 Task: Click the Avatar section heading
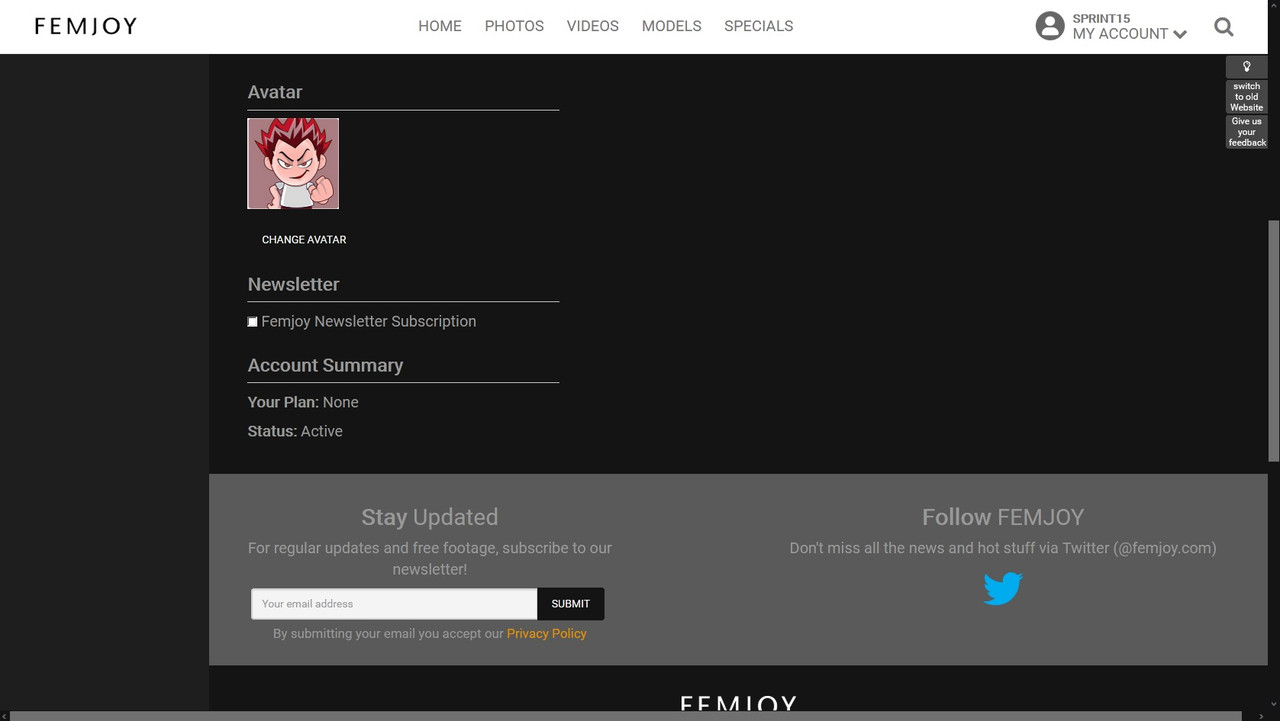pos(275,92)
